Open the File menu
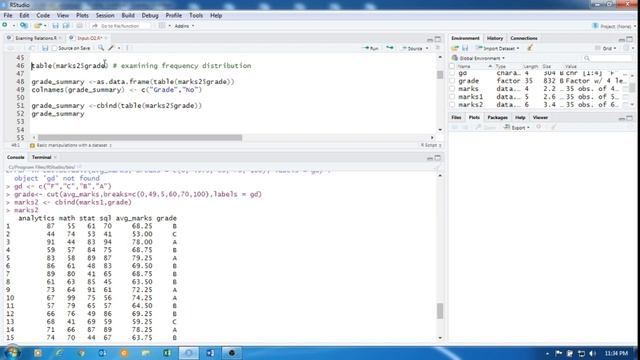This screenshot has height=360, width=640. (x=8, y=16)
